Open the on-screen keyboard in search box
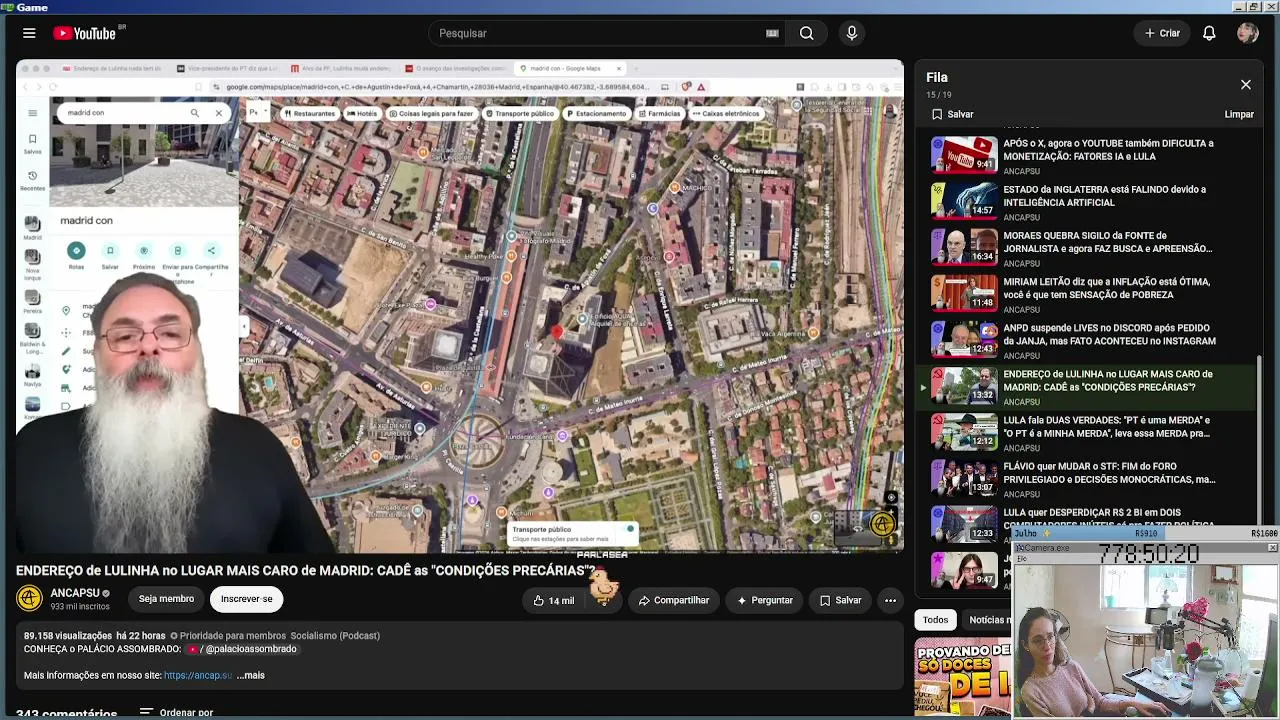This screenshot has height=720, width=1280. point(772,33)
